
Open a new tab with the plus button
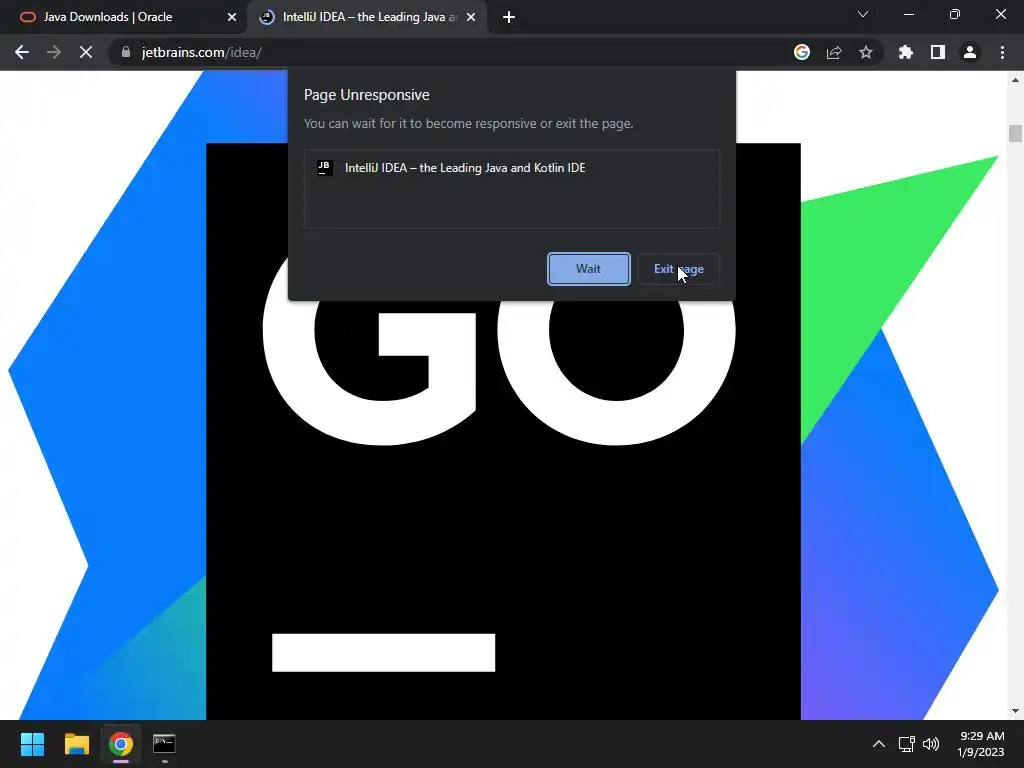(509, 18)
